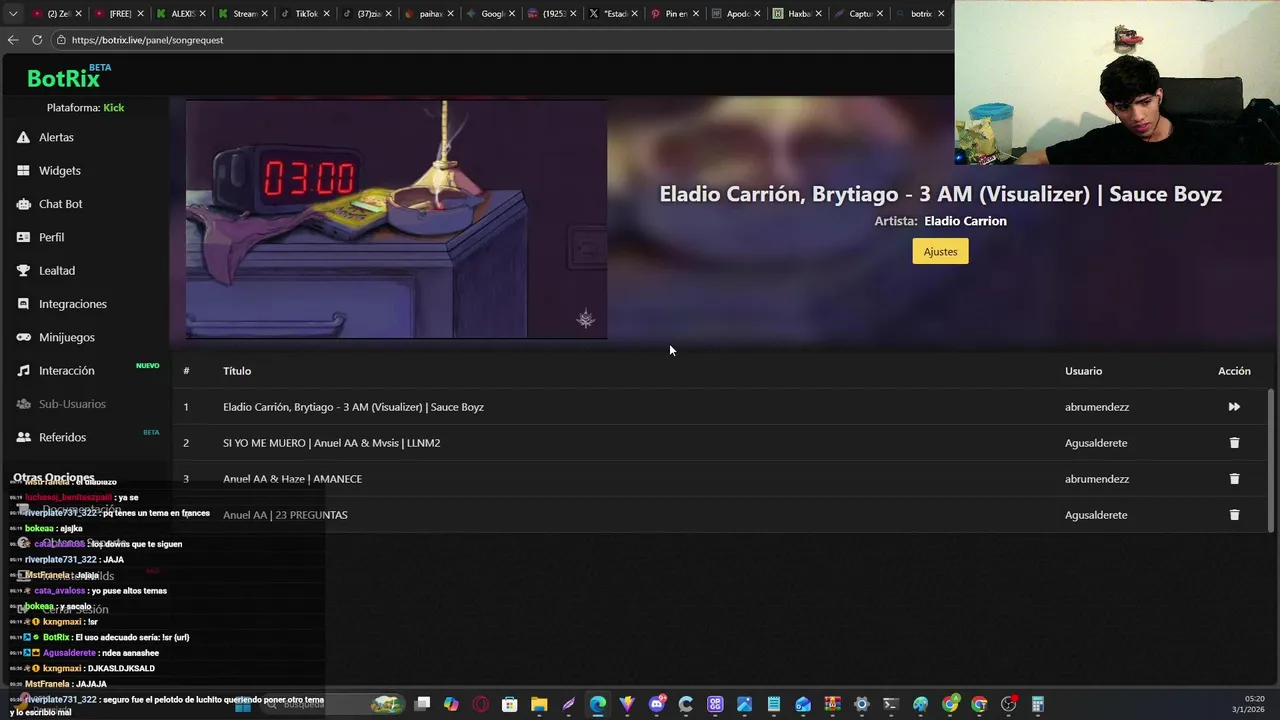Click the Alertas warning triangle icon
This screenshot has height=720, width=1280.
point(23,137)
